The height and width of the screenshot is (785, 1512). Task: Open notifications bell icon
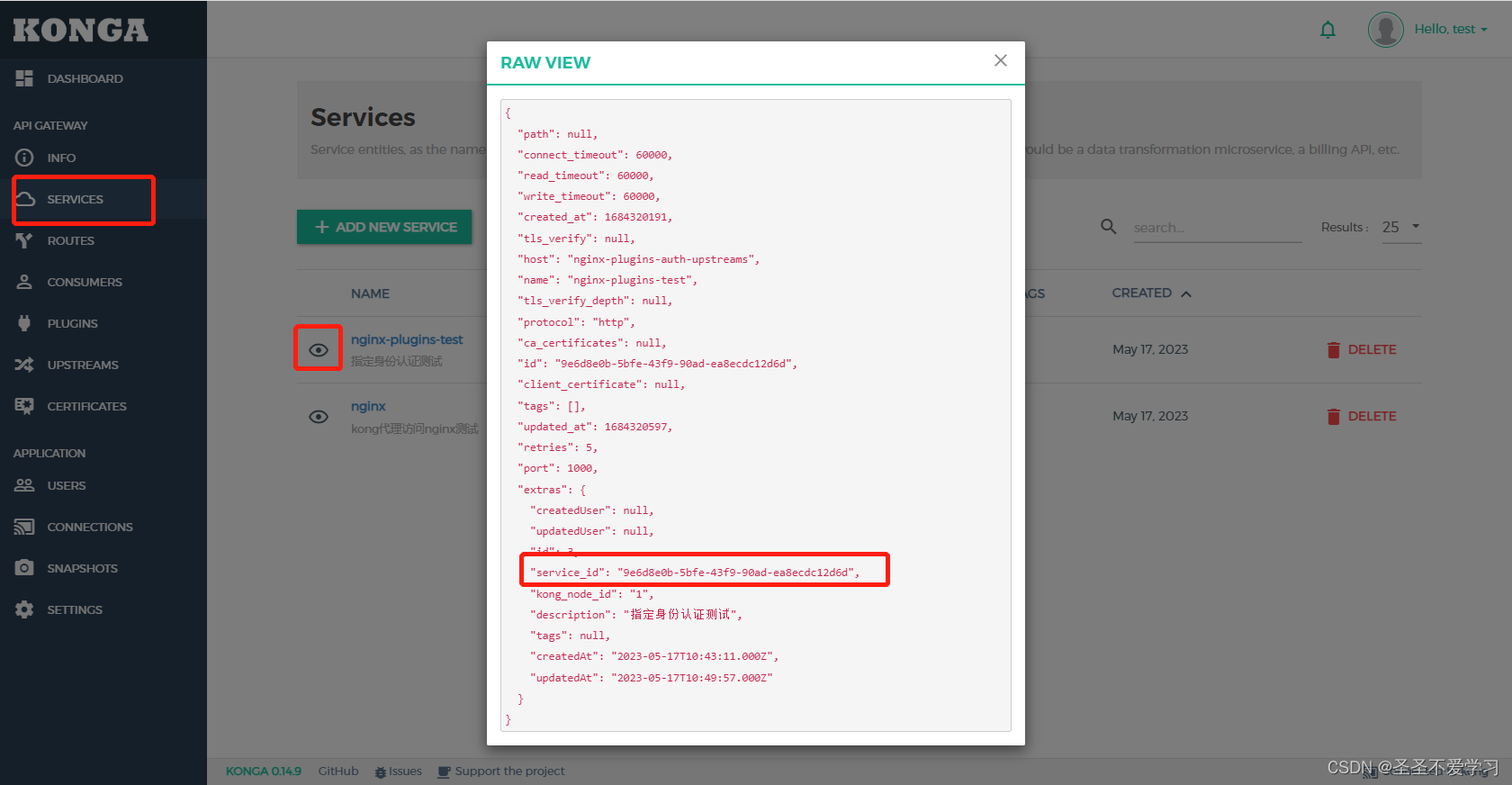(x=1327, y=30)
